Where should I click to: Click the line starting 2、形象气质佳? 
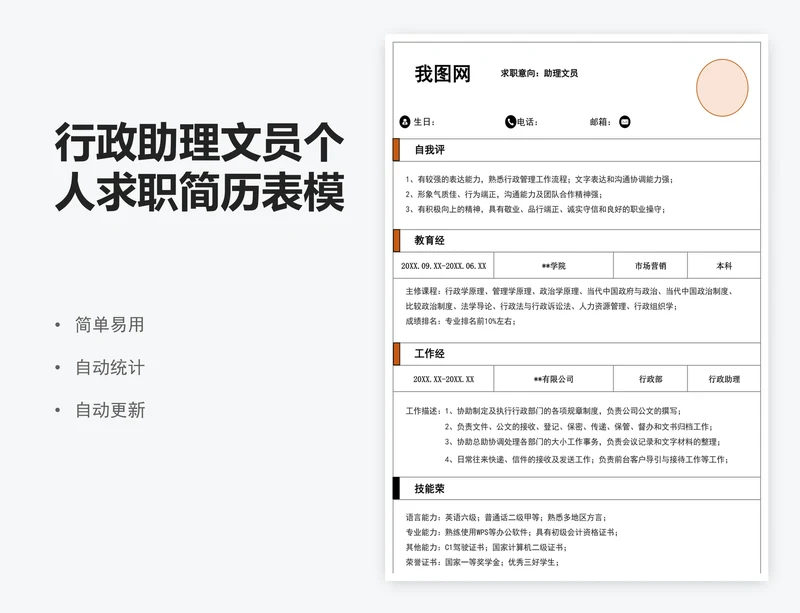(504, 194)
